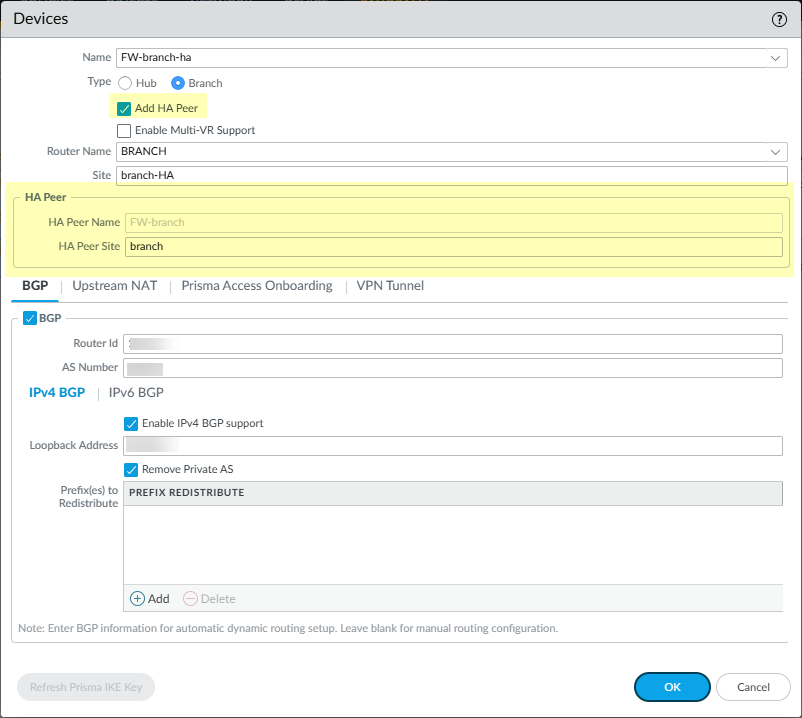The width and height of the screenshot is (802, 718).
Task: Switch to the Upstream NAT tab
Action: pos(114,286)
